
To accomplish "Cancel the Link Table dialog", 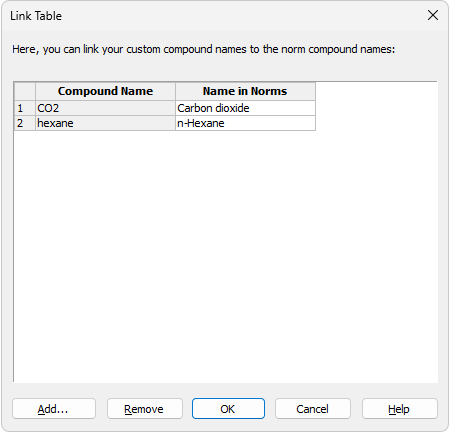I will [x=313, y=409].
